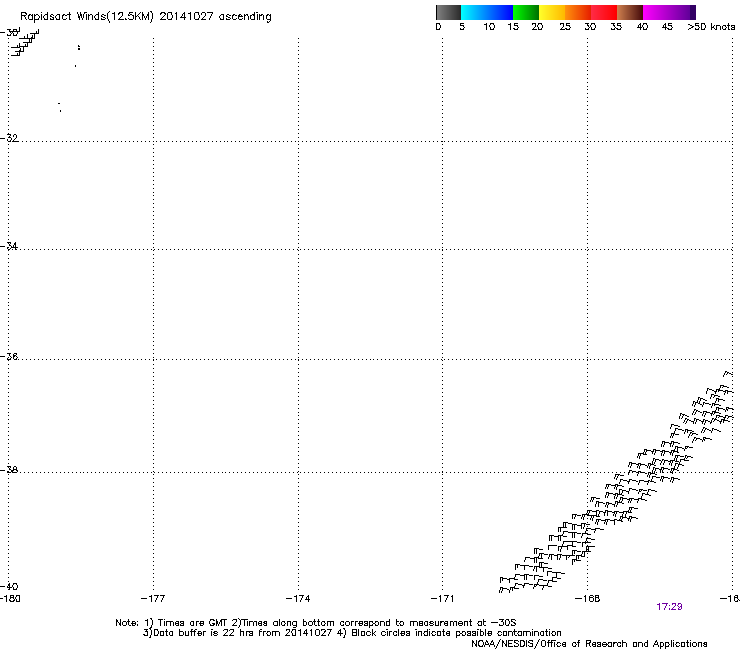
Task: Click the brown 35–40 knots color segment
Action: (630, 12)
